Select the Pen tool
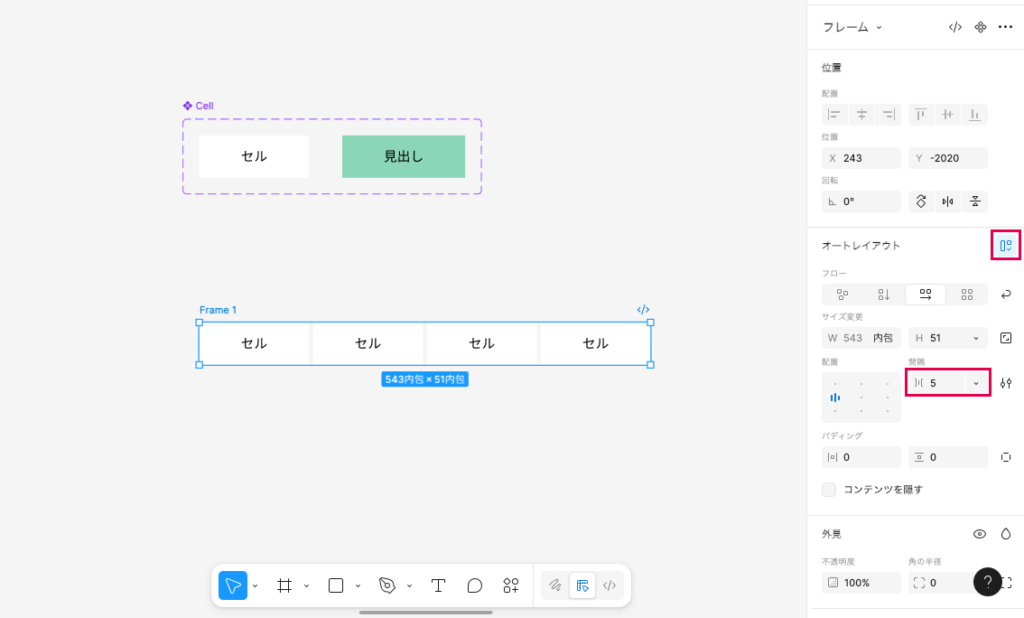 (387, 585)
